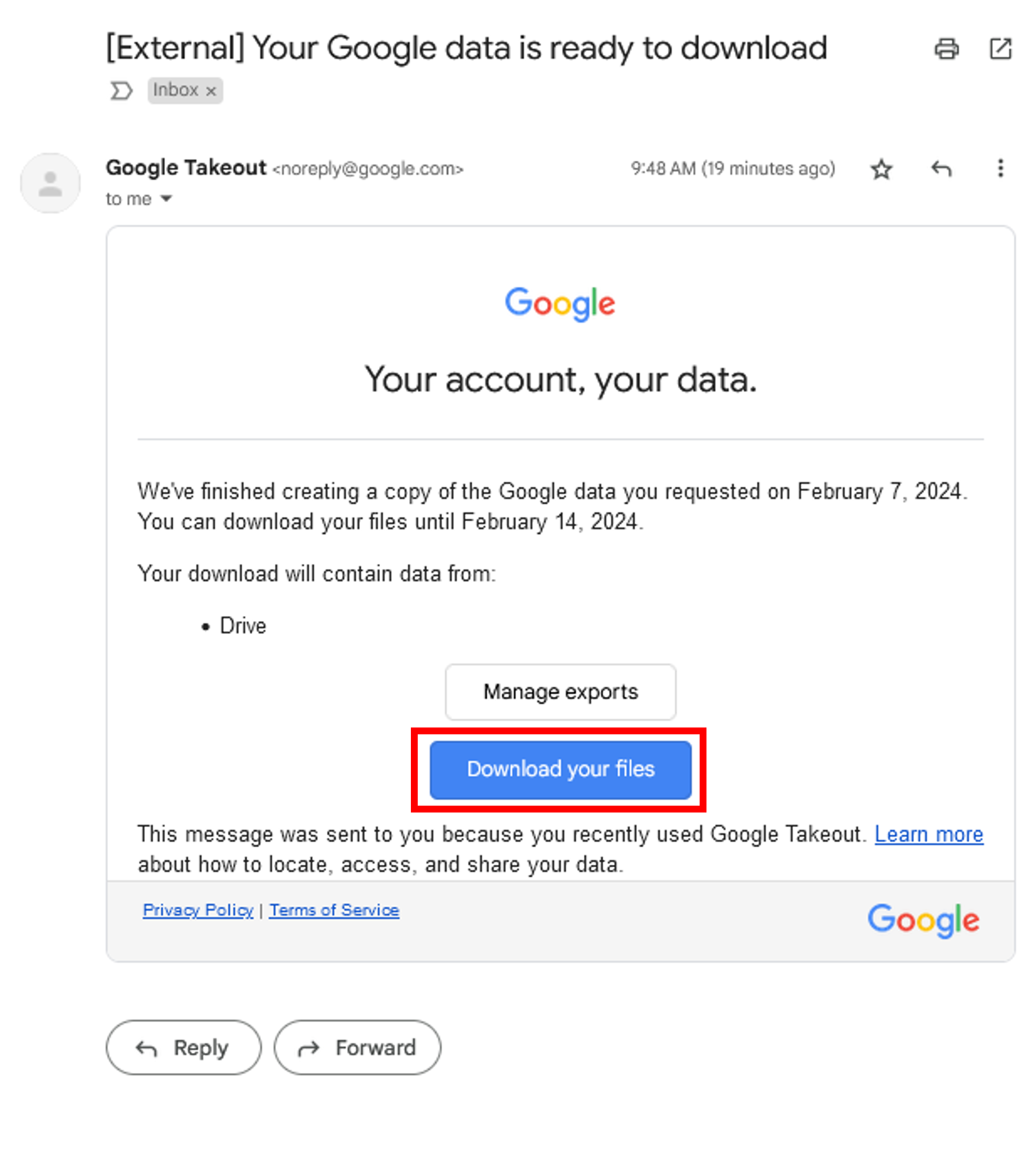Click the print all icon
This screenshot has width=1026, height=1176.
[x=946, y=49]
